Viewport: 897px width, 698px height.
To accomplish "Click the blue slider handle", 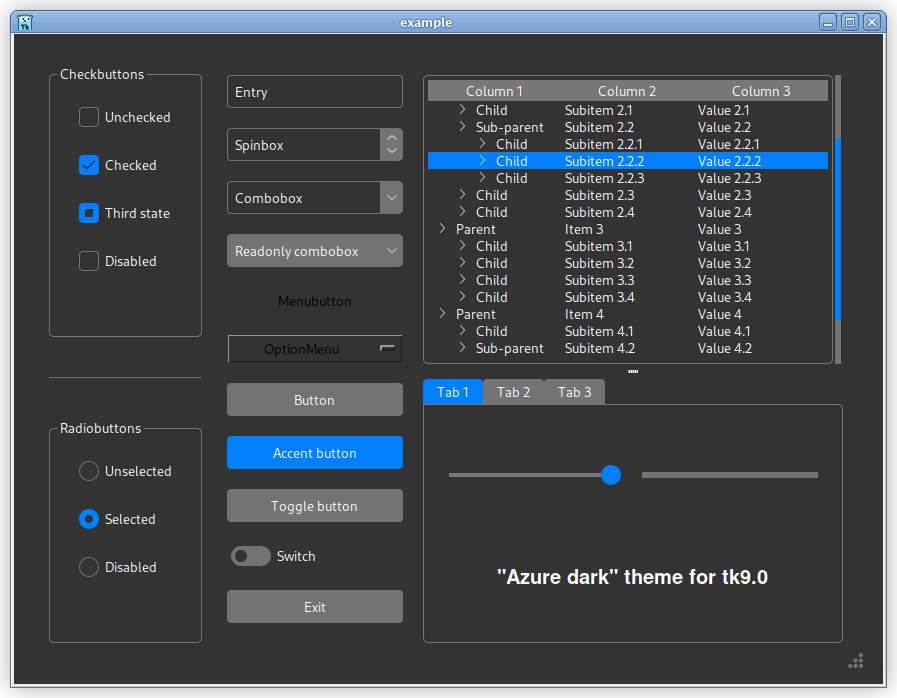I will (611, 475).
